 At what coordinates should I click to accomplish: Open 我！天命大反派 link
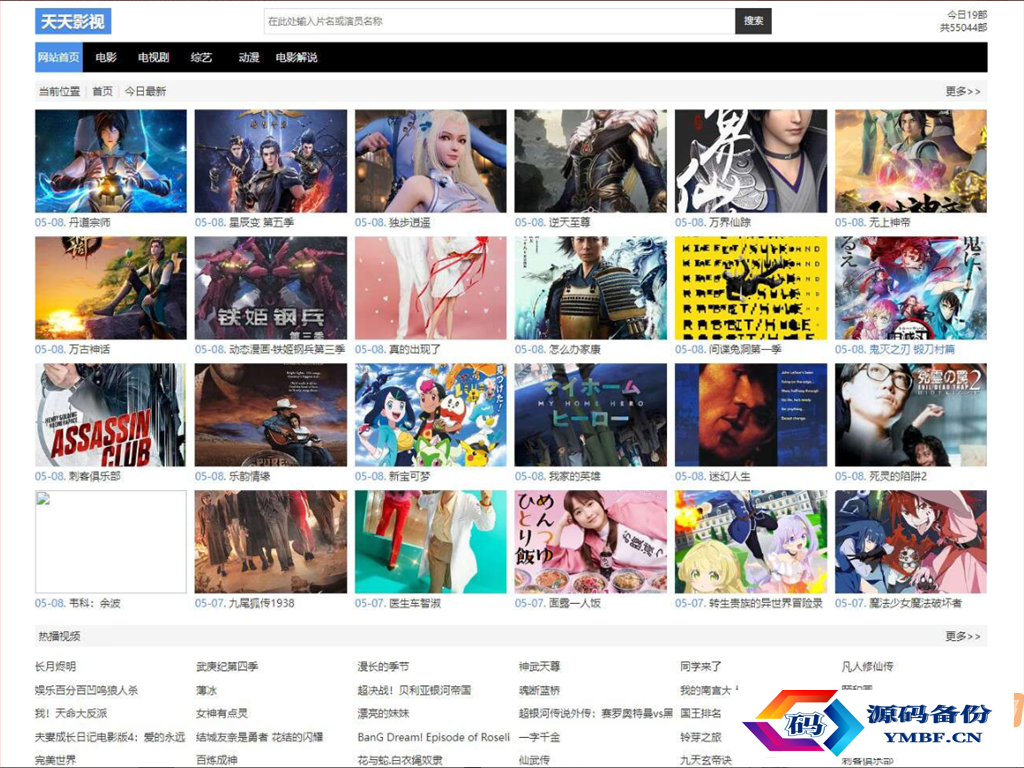[x=71, y=714]
